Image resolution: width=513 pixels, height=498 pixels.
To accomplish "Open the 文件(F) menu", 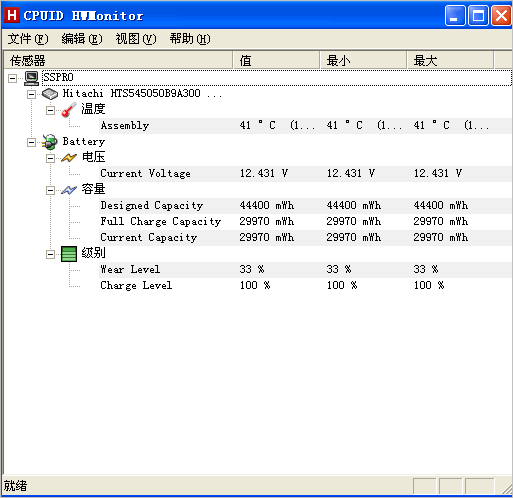I will 28,39.
